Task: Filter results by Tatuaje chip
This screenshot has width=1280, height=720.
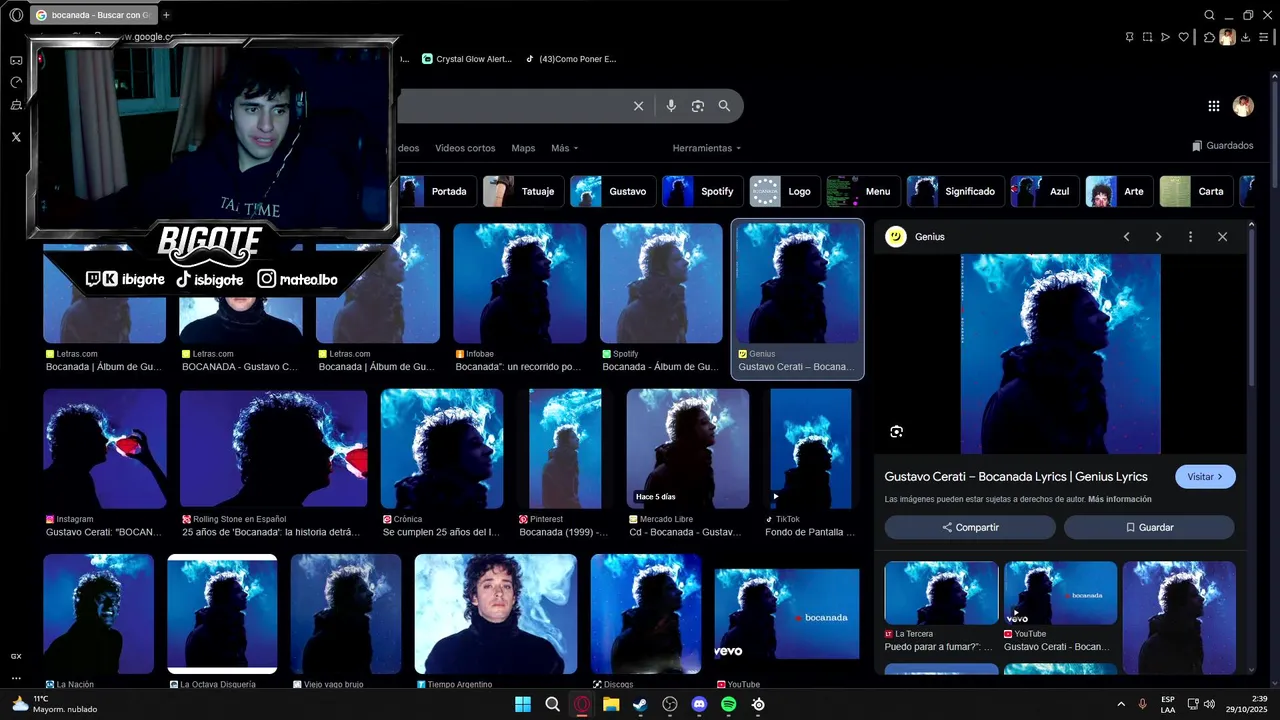Action: point(523,191)
